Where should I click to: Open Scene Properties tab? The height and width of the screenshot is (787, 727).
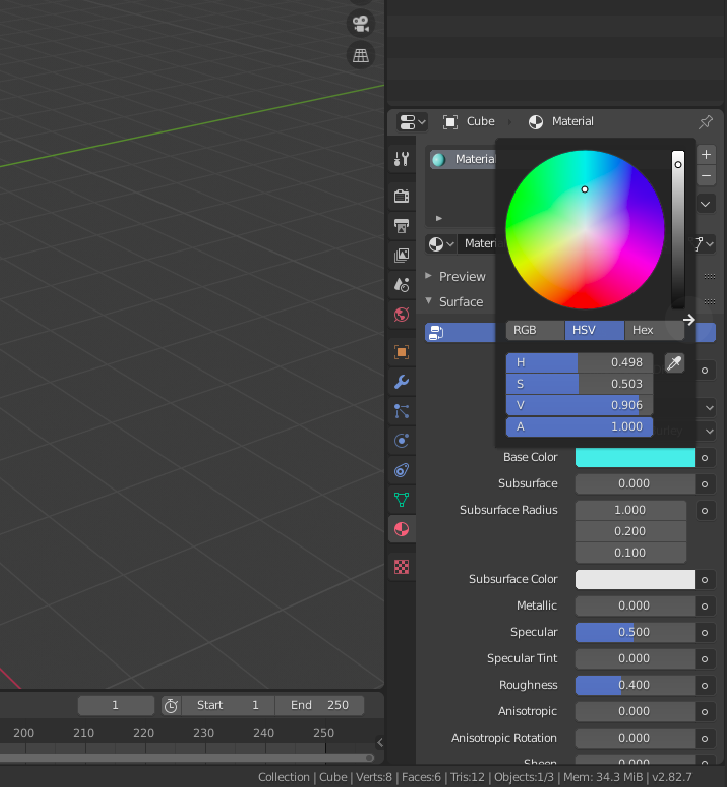(x=402, y=285)
